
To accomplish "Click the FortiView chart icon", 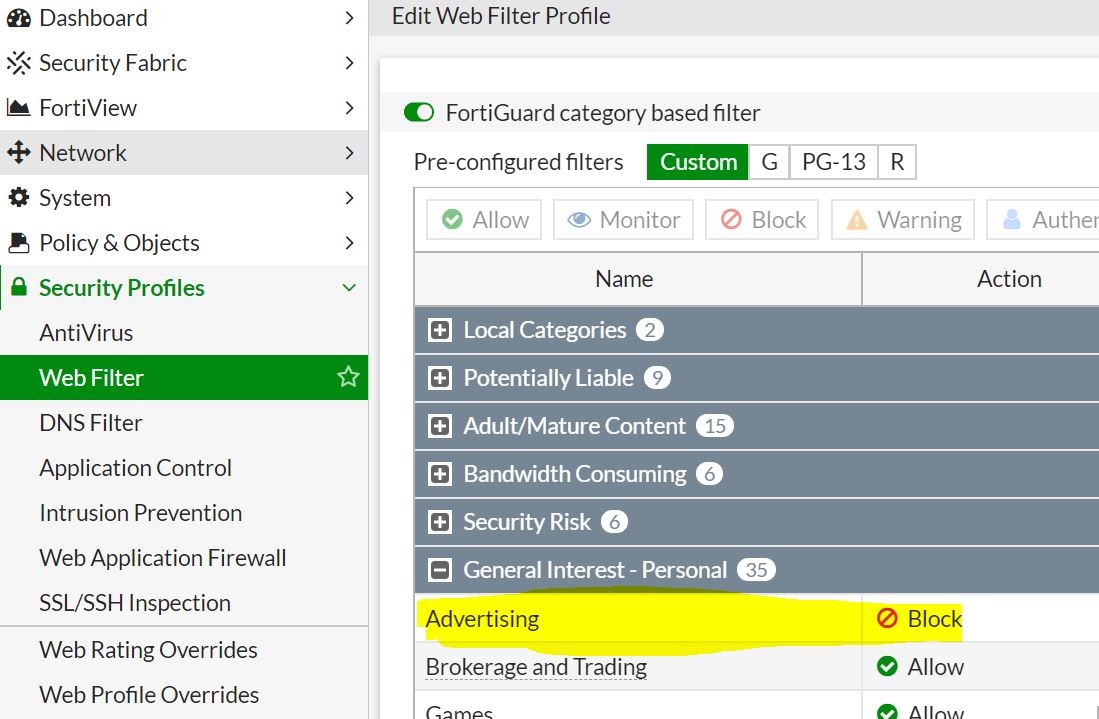I will point(19,108).
